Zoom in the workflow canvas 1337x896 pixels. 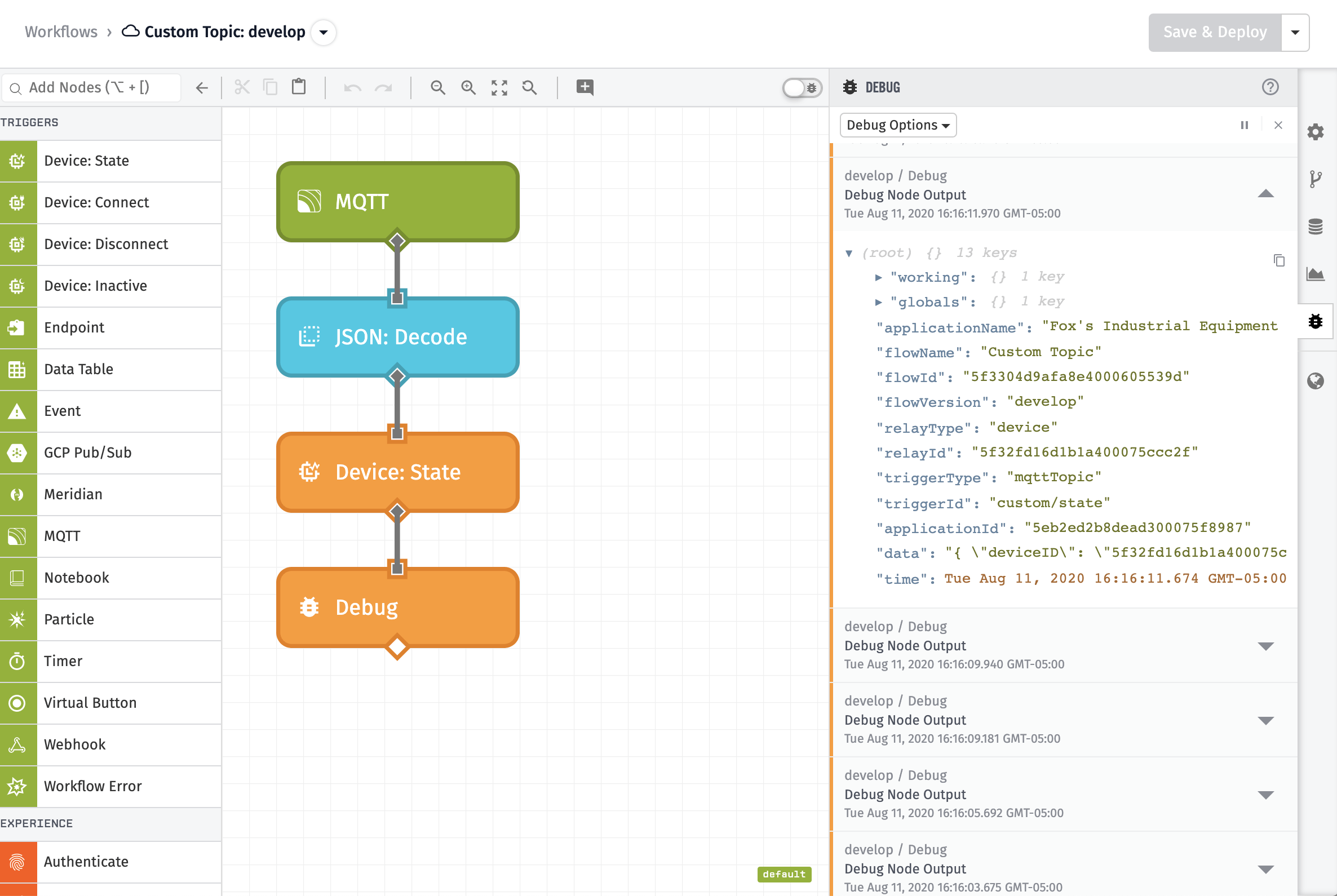pyautogui.click(x=469, y=87)
